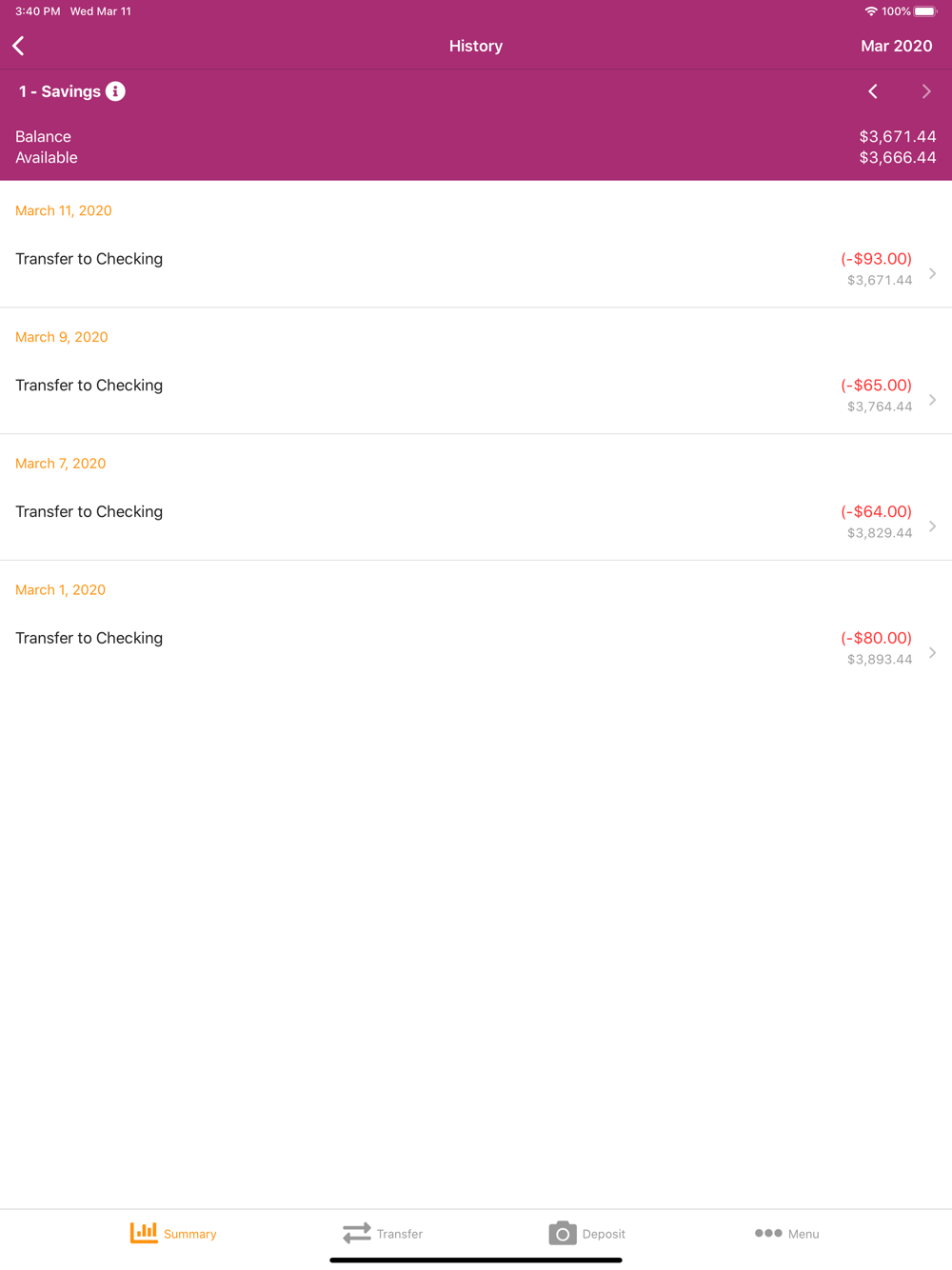The width and height of the screenshot is (952, 1270).
Task: Expand the March 1 transfer details chevron
Action: point(933,653)
